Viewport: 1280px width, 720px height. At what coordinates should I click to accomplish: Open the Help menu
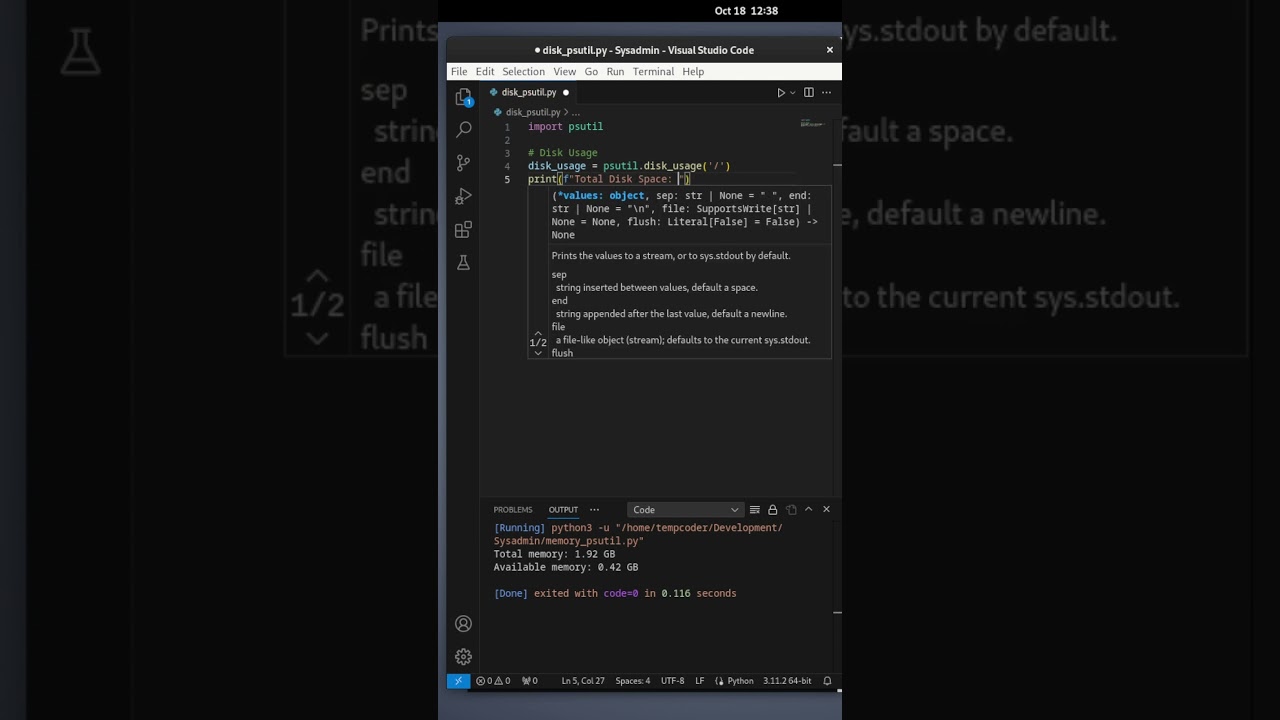coord(693,72)
